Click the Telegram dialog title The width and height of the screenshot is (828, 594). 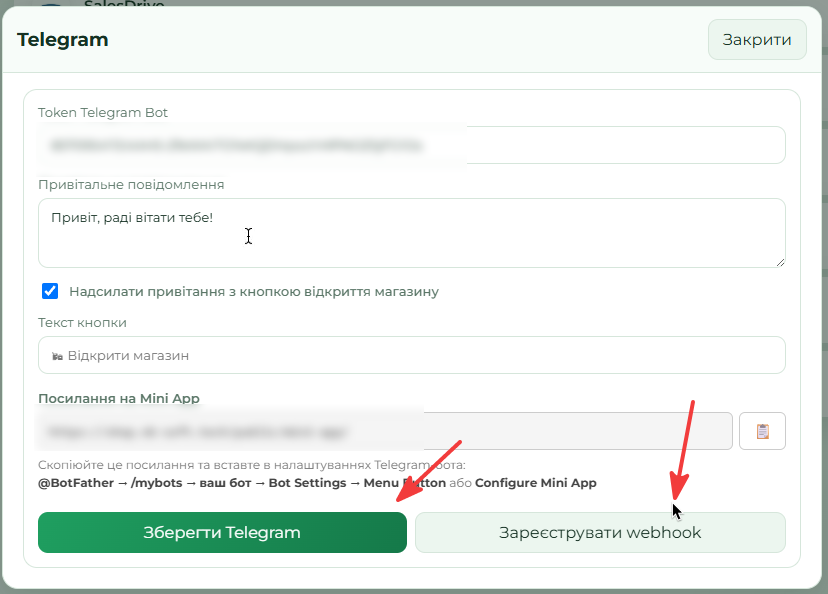[x=62, y=40]
